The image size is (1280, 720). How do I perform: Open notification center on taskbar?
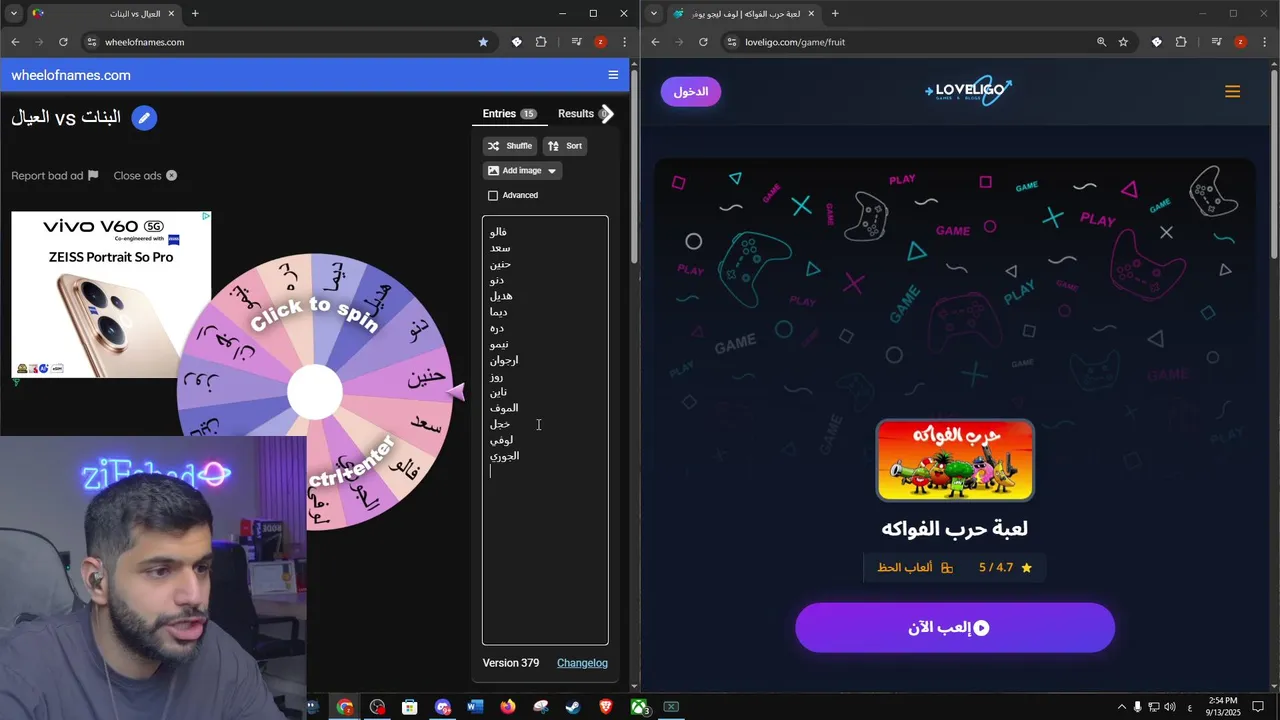(1258, 707)
